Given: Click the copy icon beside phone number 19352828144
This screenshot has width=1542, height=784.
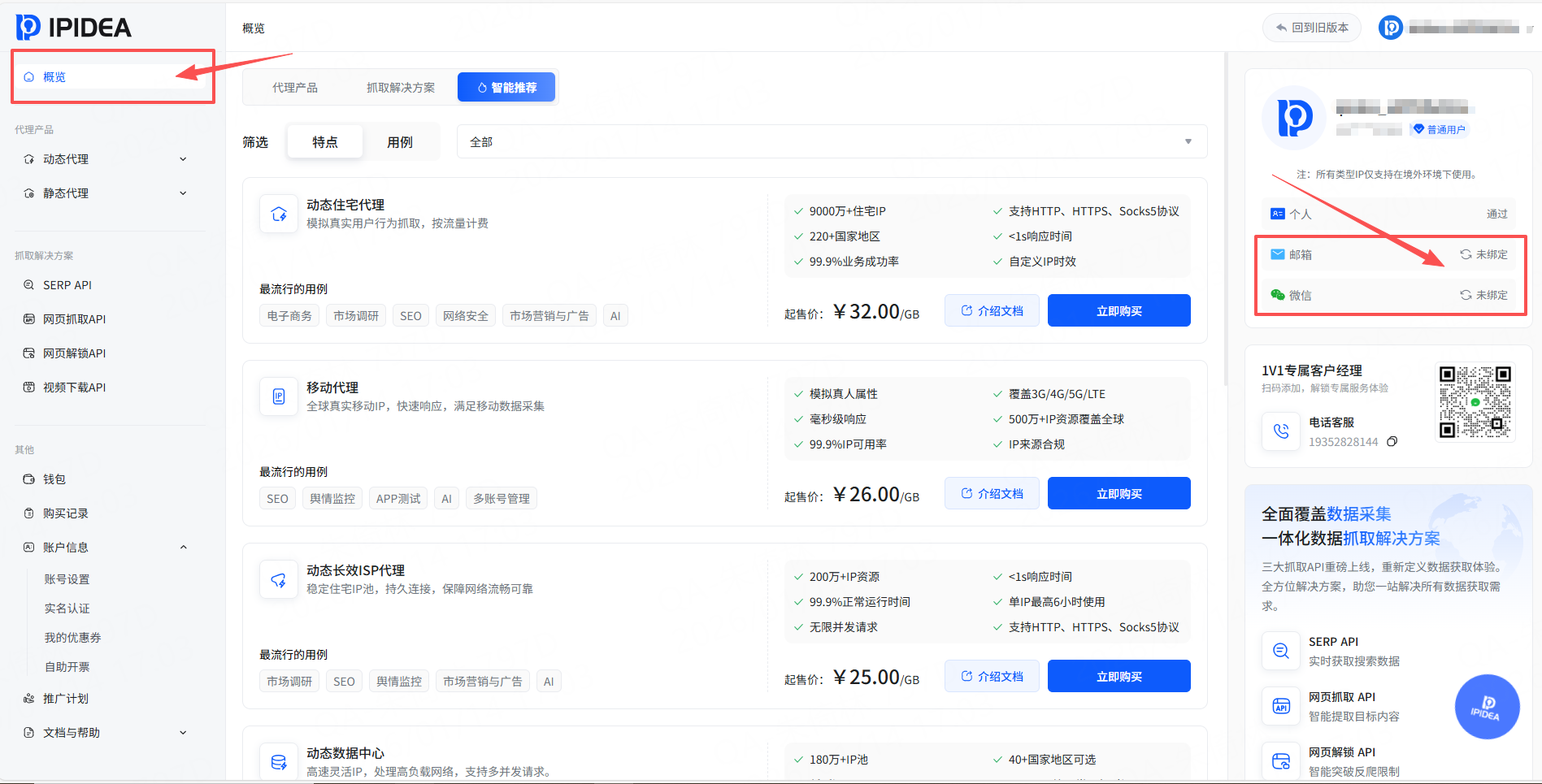Looking at the screenshot, I should coord(1392,442).
